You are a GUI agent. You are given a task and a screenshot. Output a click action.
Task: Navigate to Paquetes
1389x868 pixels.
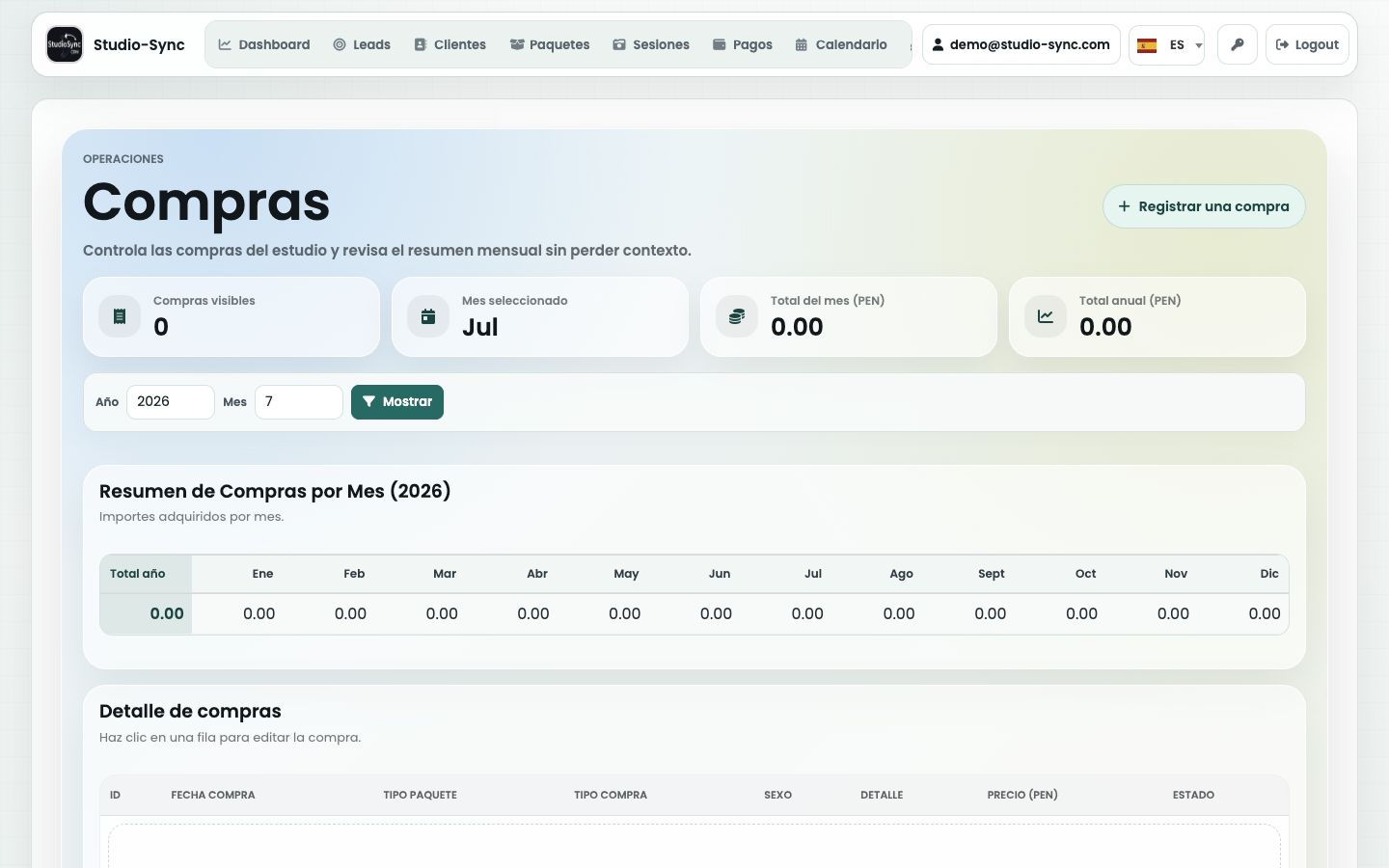pos(550,44)
